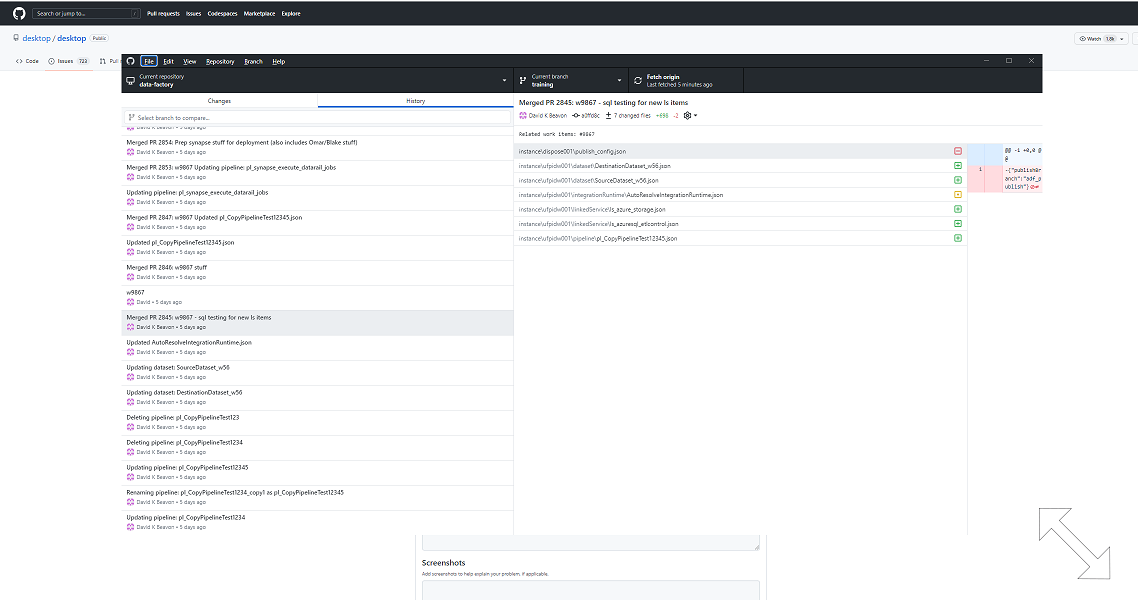Select commit Updating dataset: DestinationDataset_w56
The image size is (1138, 600).
pos(317,397)
